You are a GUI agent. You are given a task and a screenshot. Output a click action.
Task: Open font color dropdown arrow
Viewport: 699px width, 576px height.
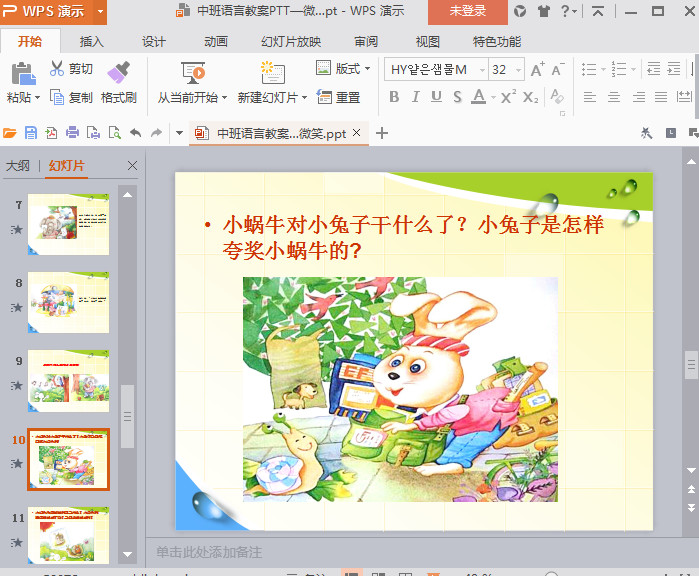pyautogui.click(x=493, y=97)
